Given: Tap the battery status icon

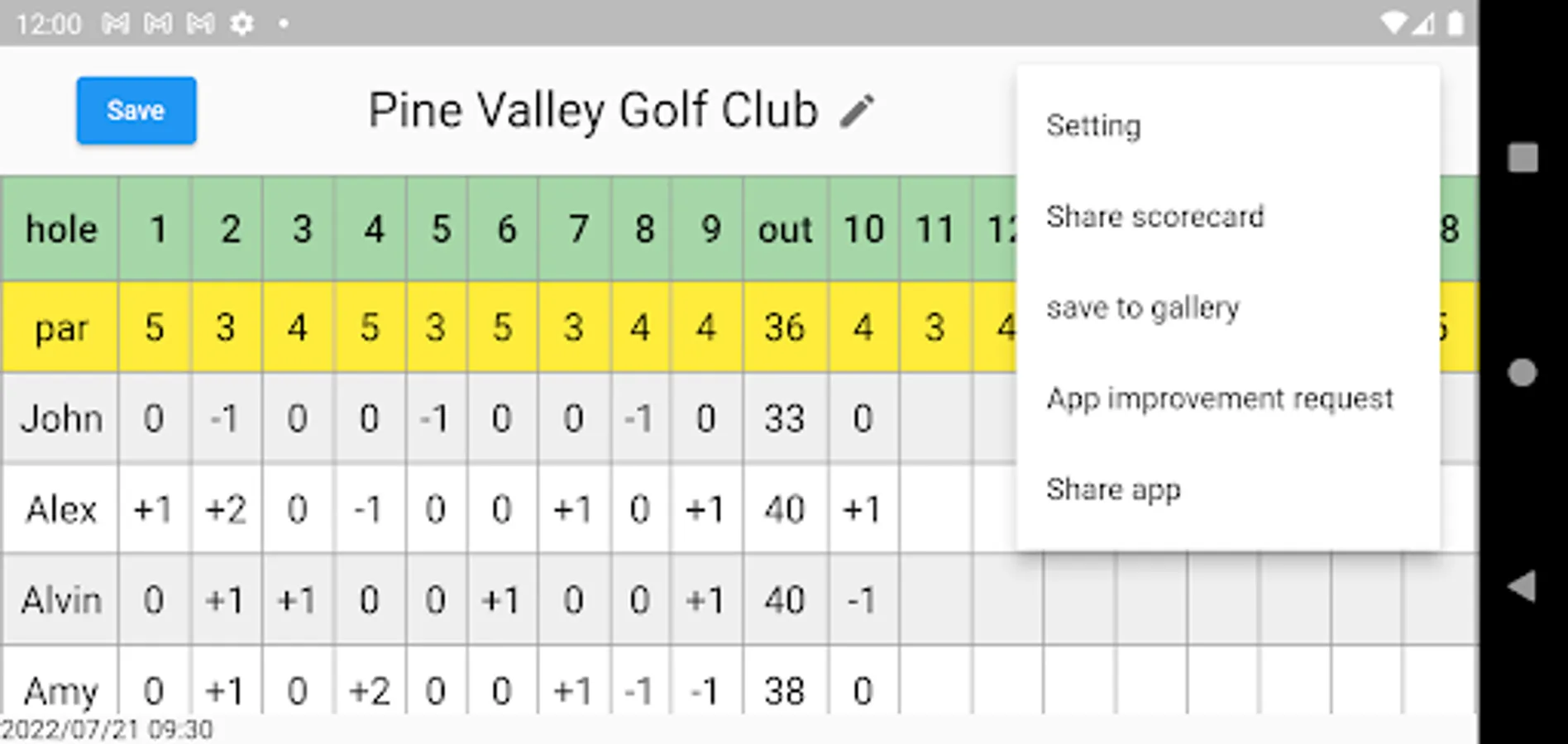Looking at the screenshot, I should [x=1456, y=23].
